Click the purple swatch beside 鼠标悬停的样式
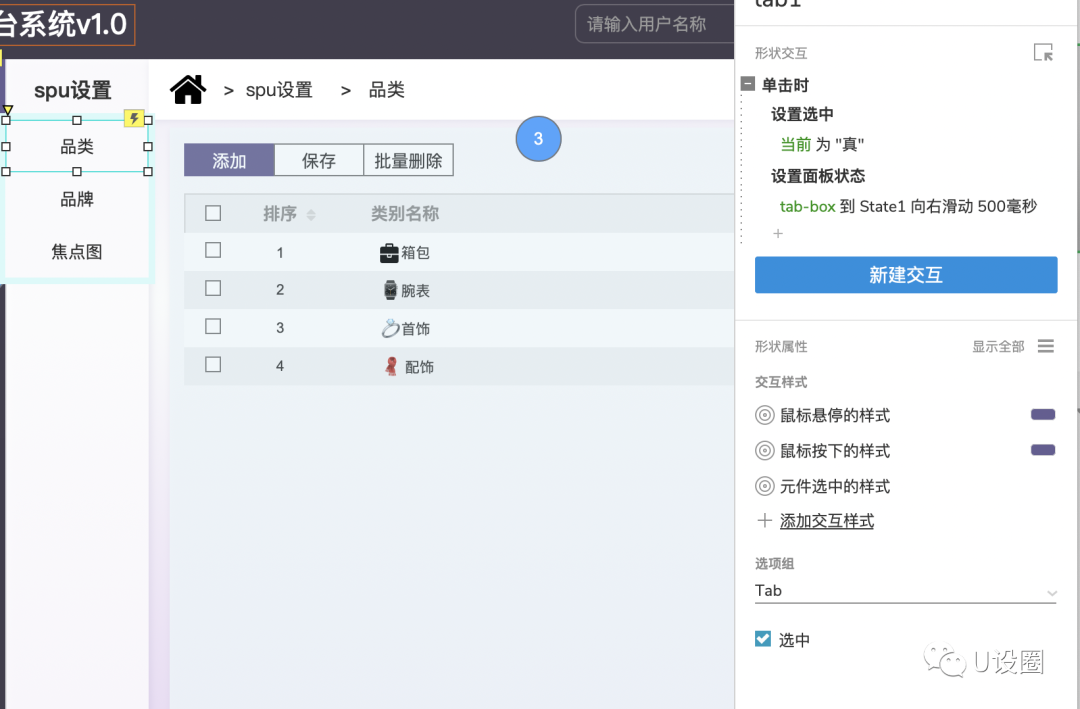Viewport: 1080px width, 709px height. click(x=1043, y=414)
